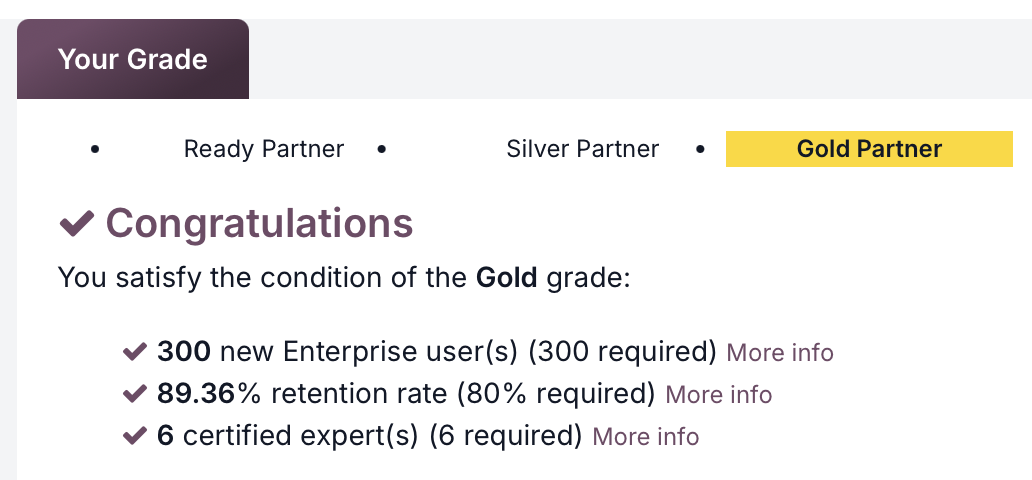The height and width of the screenshot is (480, 1032).
Task: Click the bullet before Silver Partner
Action: pos(381,149)
